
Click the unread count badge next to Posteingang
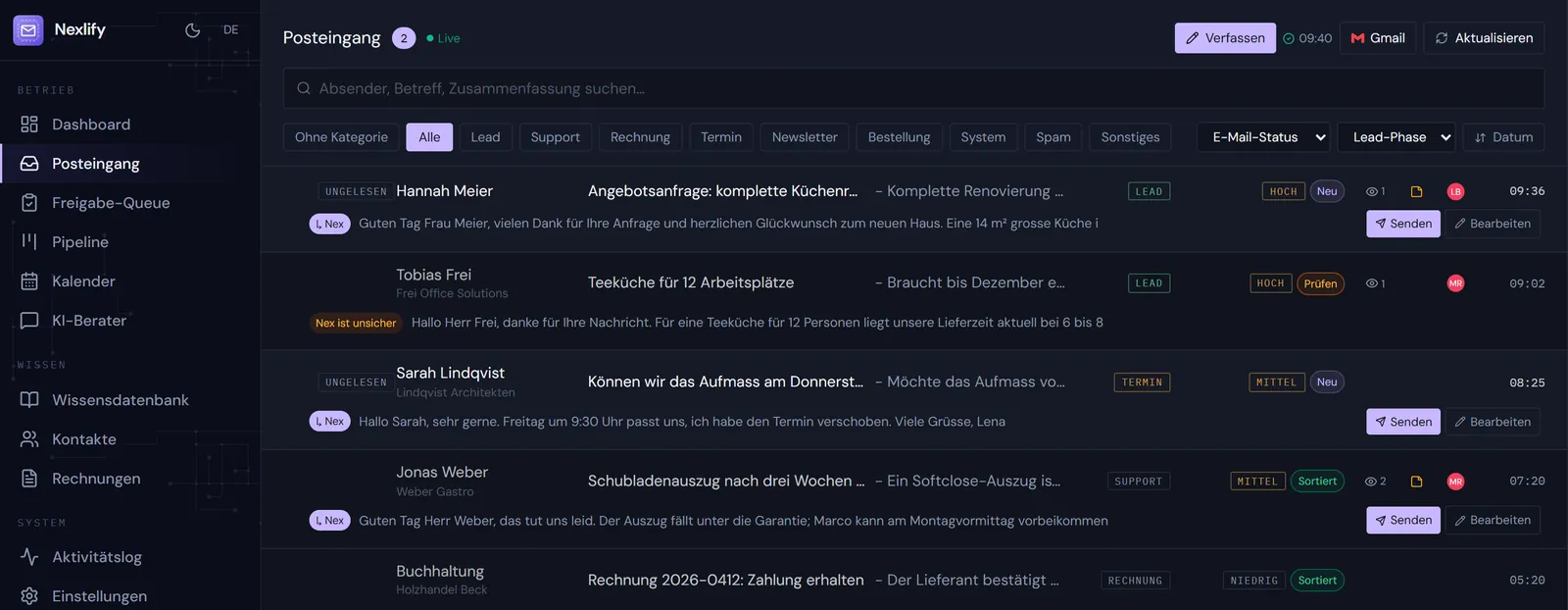[x=404, y=38]
